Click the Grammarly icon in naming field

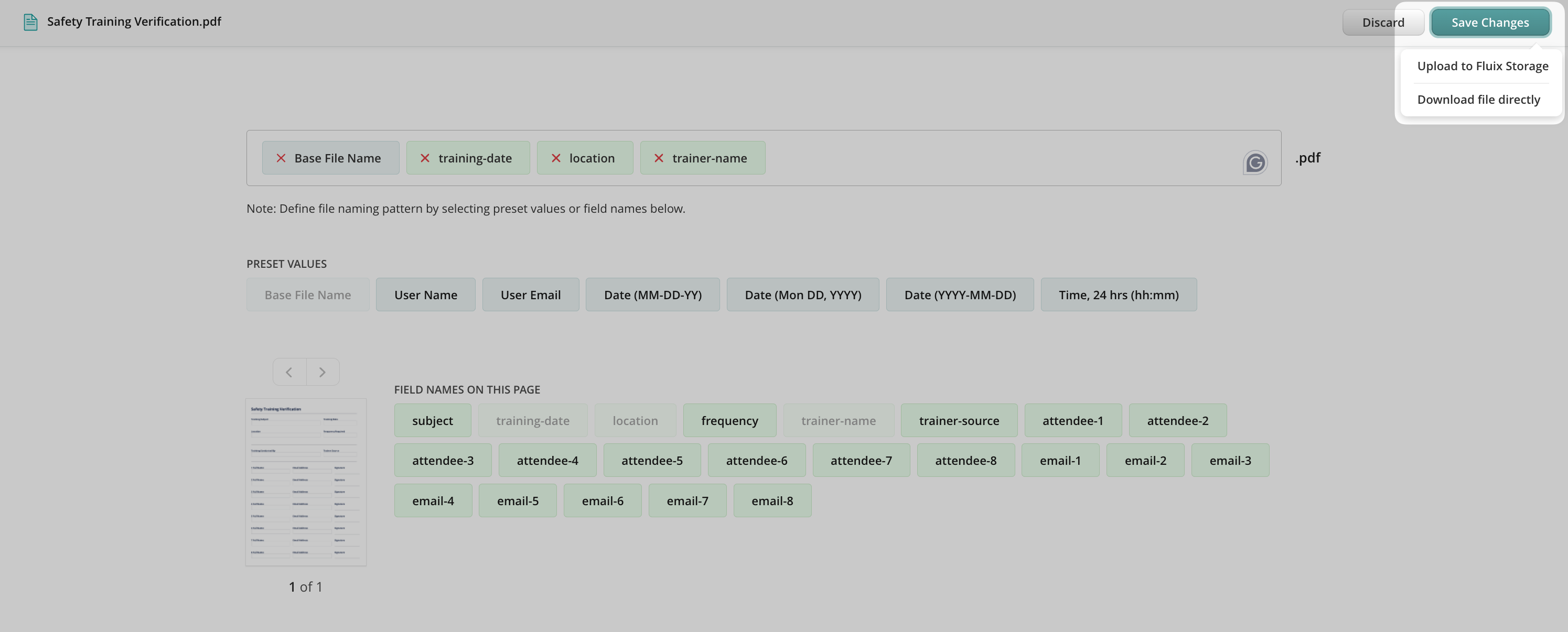pos(1254,162)
